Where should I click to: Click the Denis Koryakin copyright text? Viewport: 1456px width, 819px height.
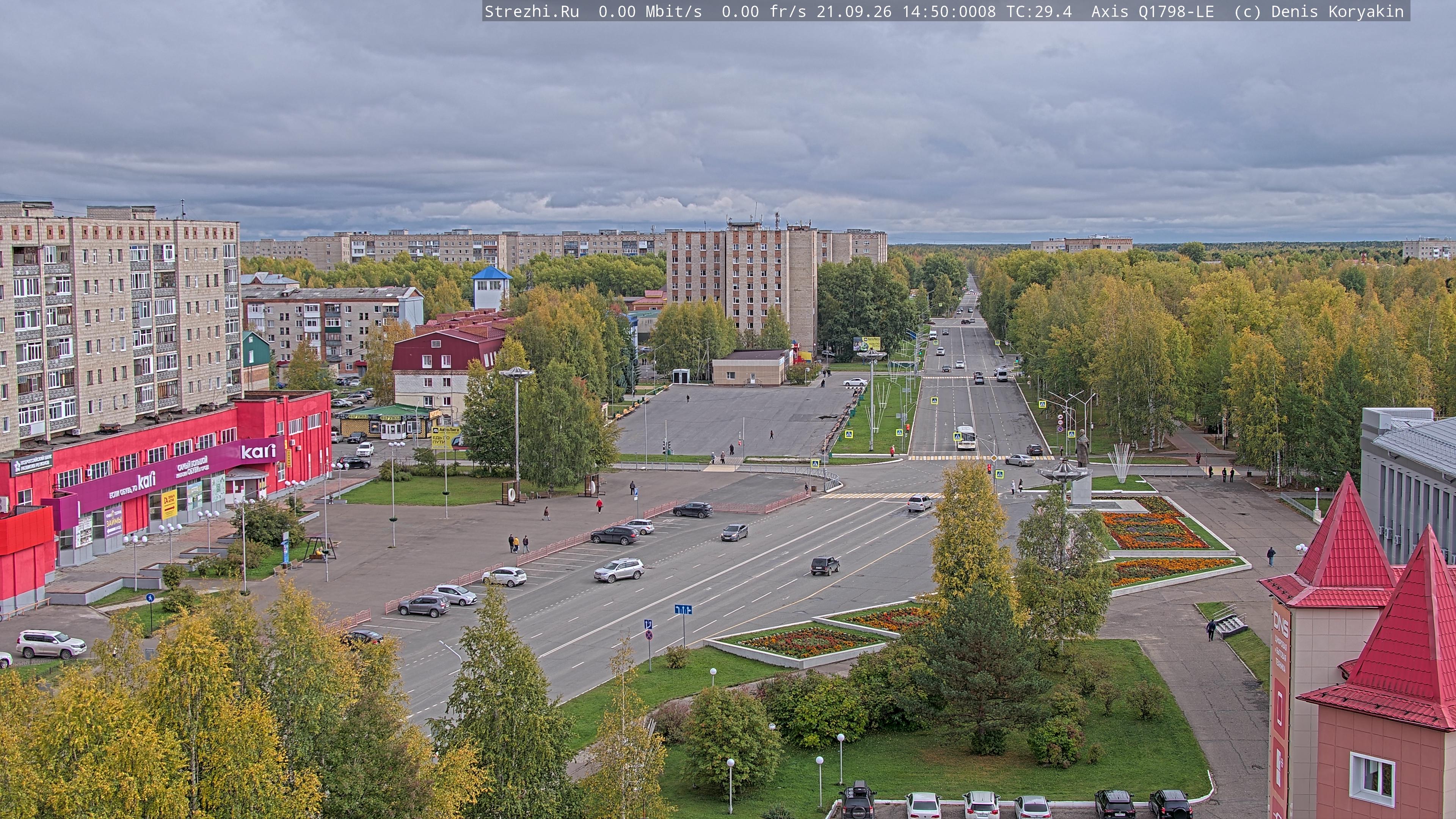[1337, 11]
